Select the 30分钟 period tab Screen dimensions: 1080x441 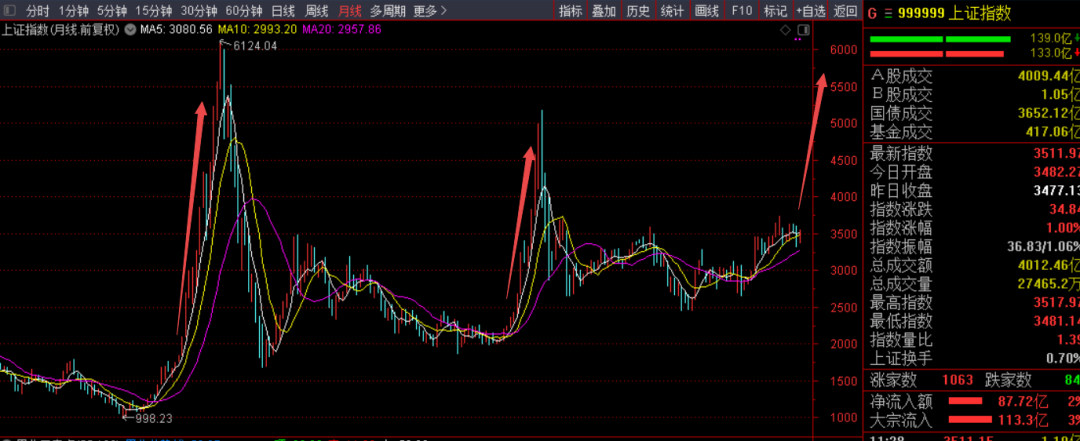point(199,11)
